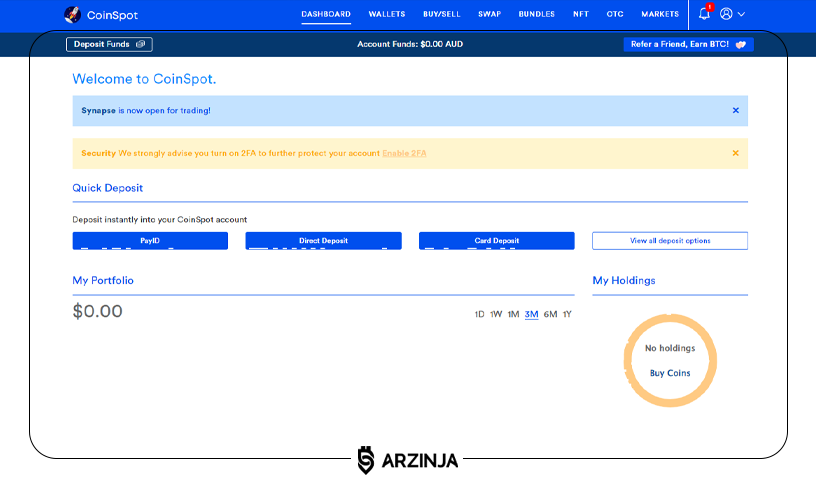Choose the PayID deposit button
The width and height of the screenshot is (816, 487).
point(150,240)
